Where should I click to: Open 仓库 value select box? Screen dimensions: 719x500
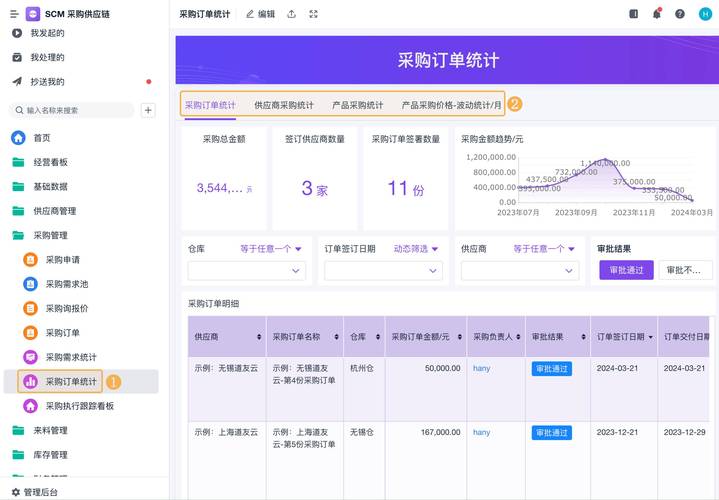click(x=247, y=271)
